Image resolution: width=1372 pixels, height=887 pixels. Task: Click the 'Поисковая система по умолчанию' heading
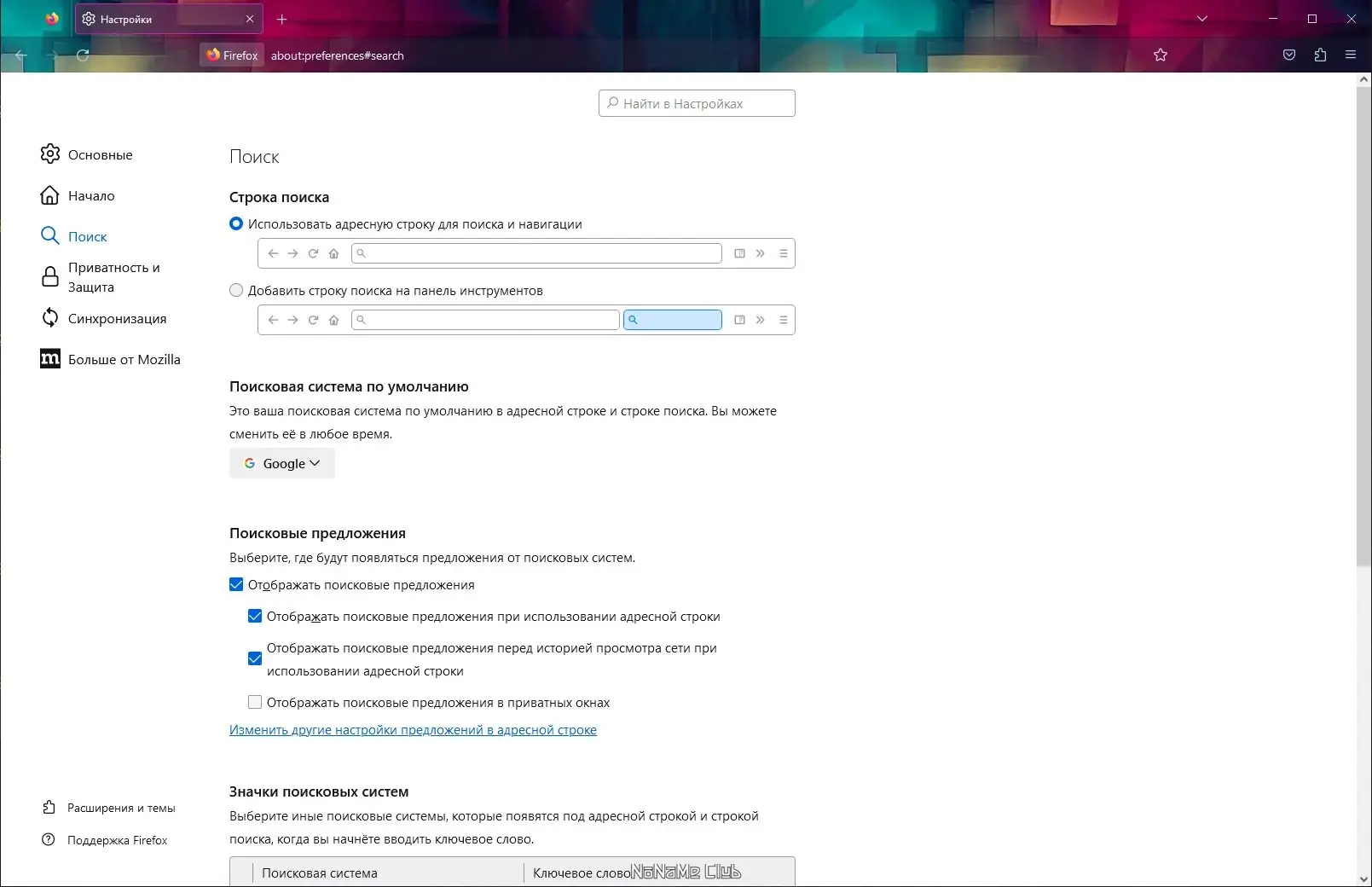coord(349,386)
